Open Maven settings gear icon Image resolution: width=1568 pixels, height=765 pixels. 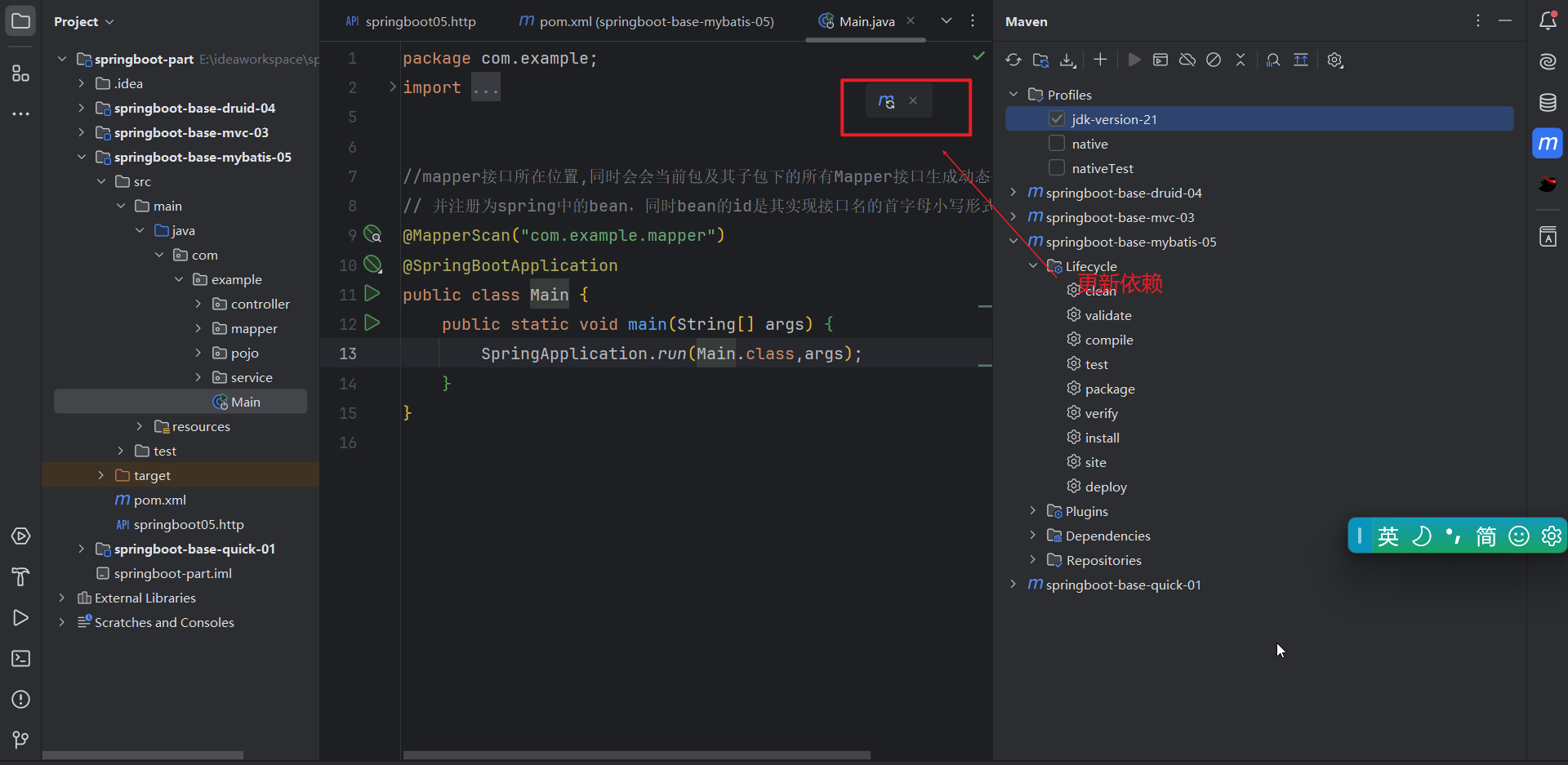coord(1335,60)
